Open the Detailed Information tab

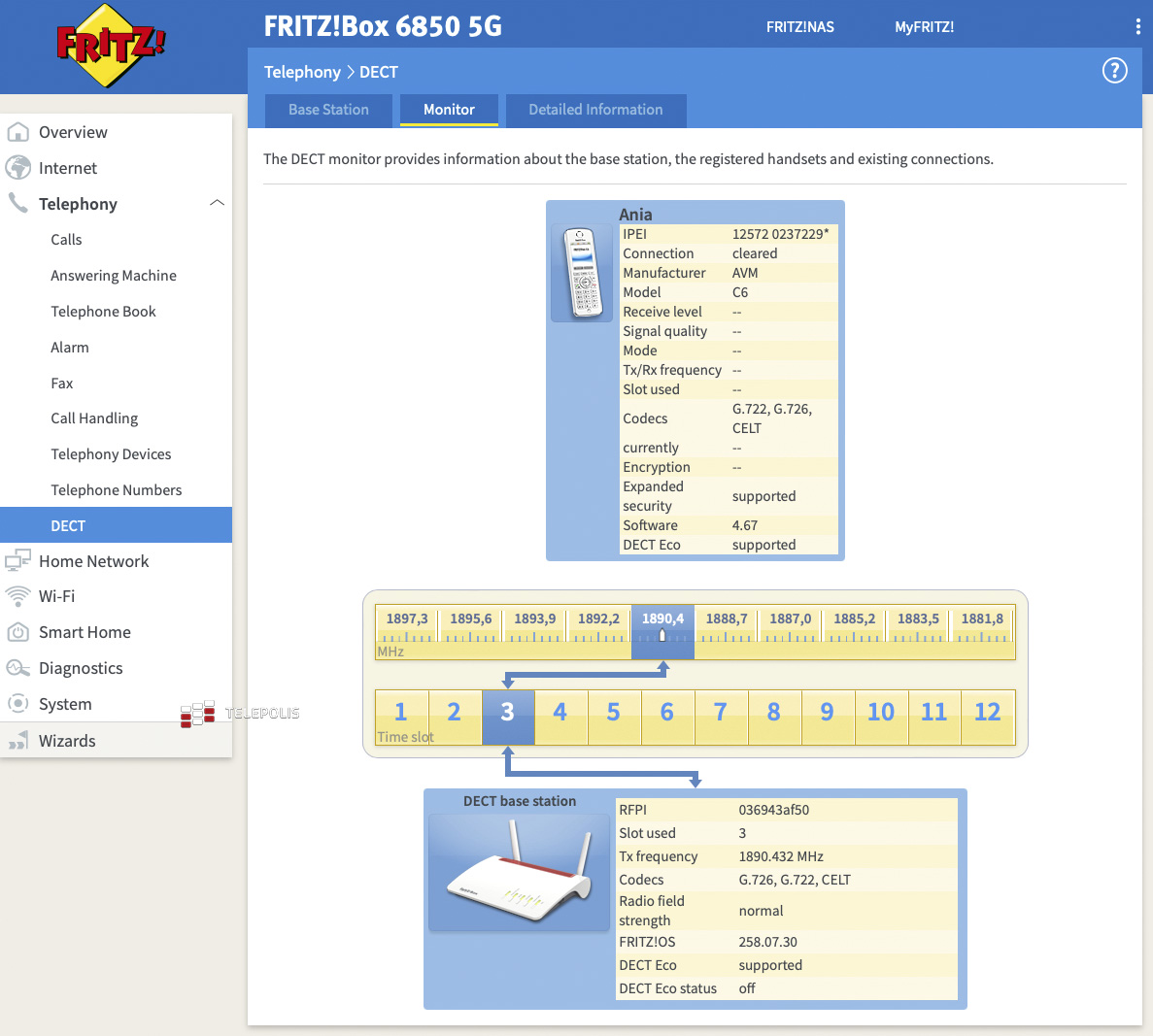(x=595, y=110)
